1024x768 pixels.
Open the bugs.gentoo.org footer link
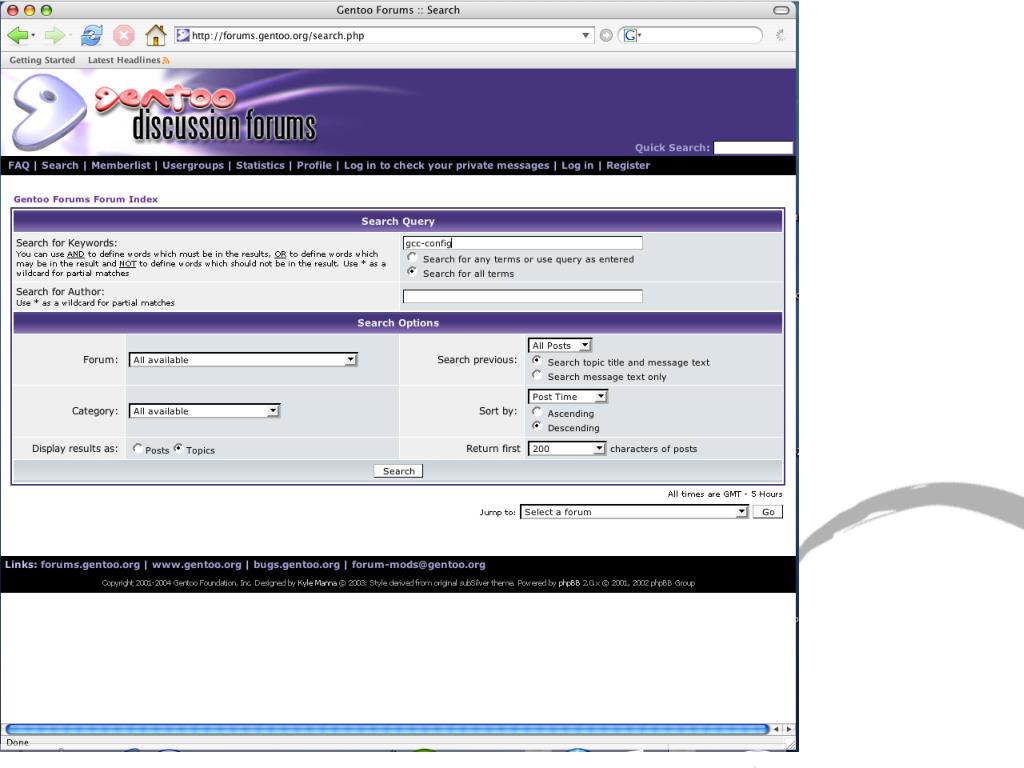click(x=296, y=565)
